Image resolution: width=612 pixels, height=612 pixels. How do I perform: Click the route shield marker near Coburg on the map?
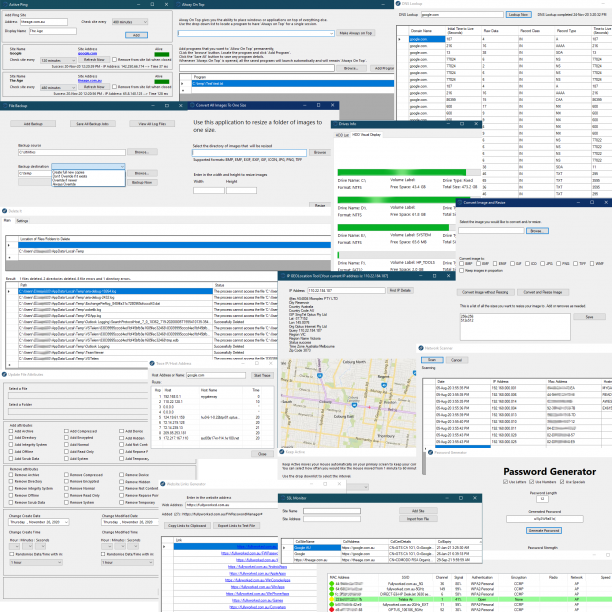pos(354,406)
